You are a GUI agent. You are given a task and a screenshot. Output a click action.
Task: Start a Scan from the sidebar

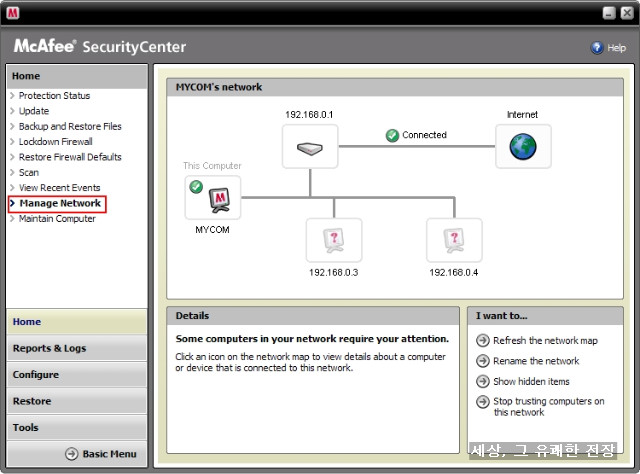pos(29,173)
